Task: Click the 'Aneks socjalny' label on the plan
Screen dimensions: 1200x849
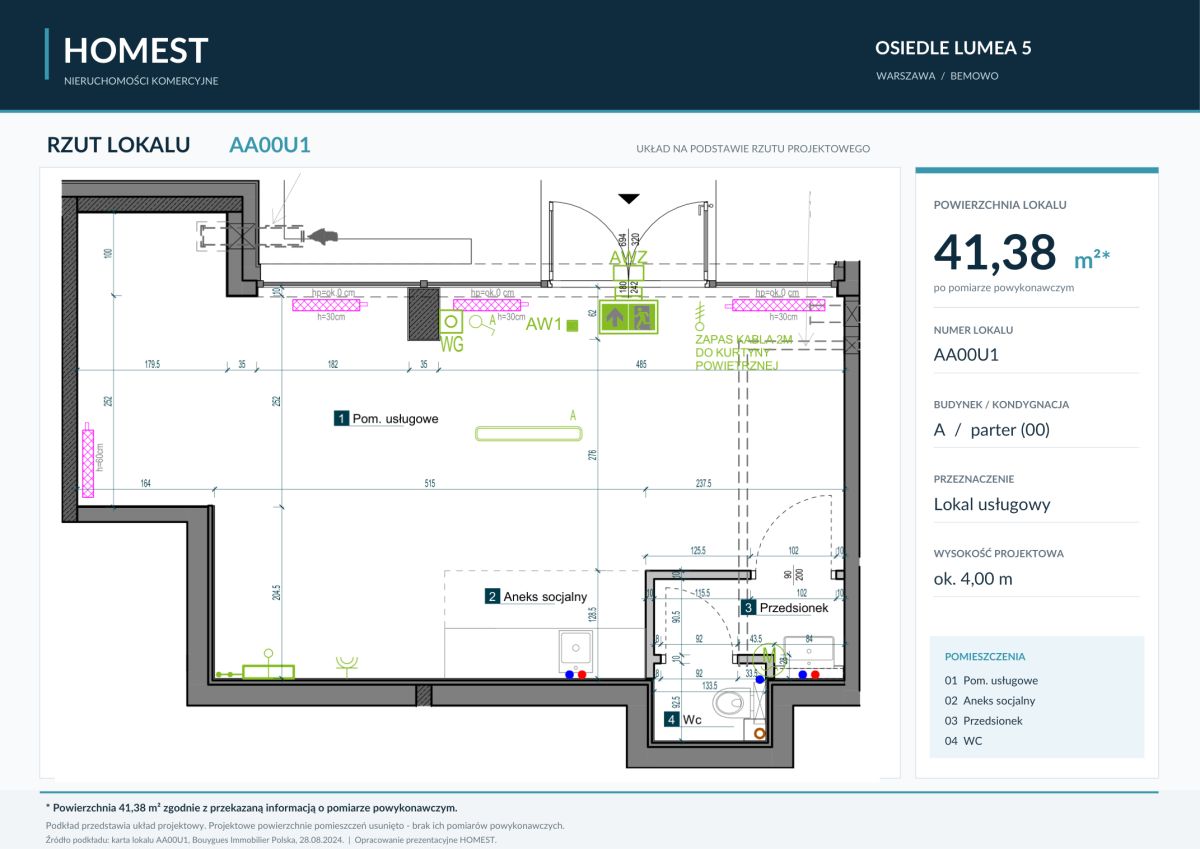Action: [545, 597]
